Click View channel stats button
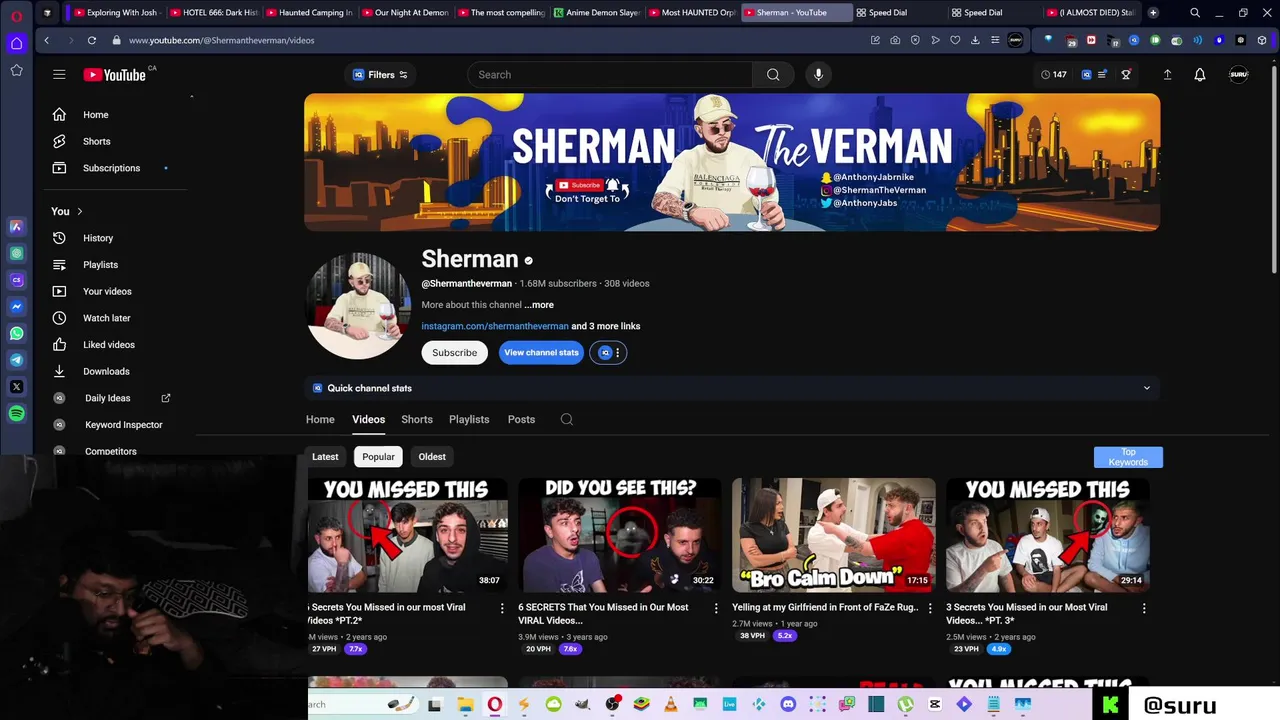 (x=541, y=352)
